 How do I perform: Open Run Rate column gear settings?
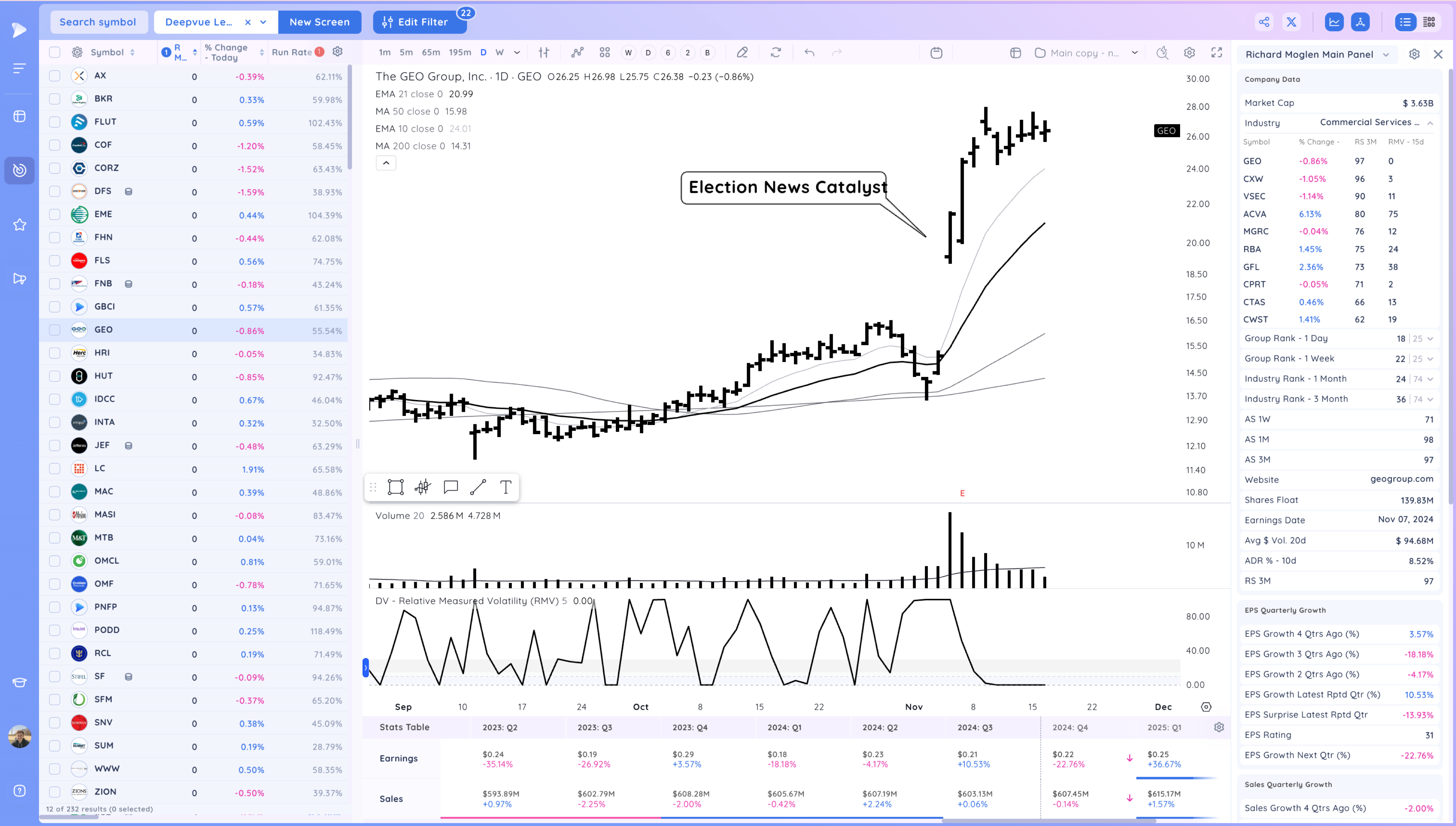pos(338,52)
